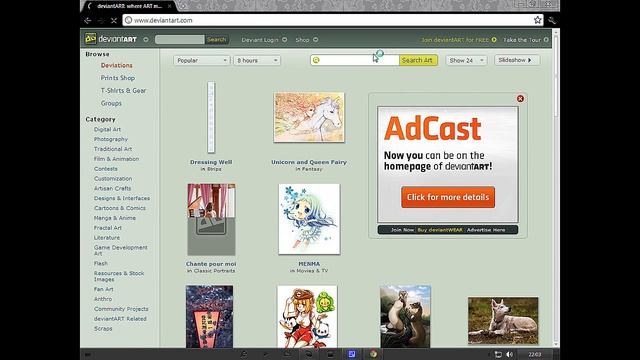Select the Anthro category
The width and height of the screenshot is (640, 360).
(x=102, y=299)
